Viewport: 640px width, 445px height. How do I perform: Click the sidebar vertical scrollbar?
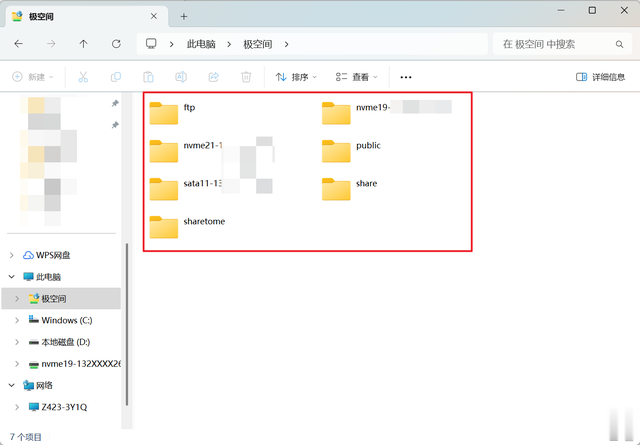click(127, 325)
